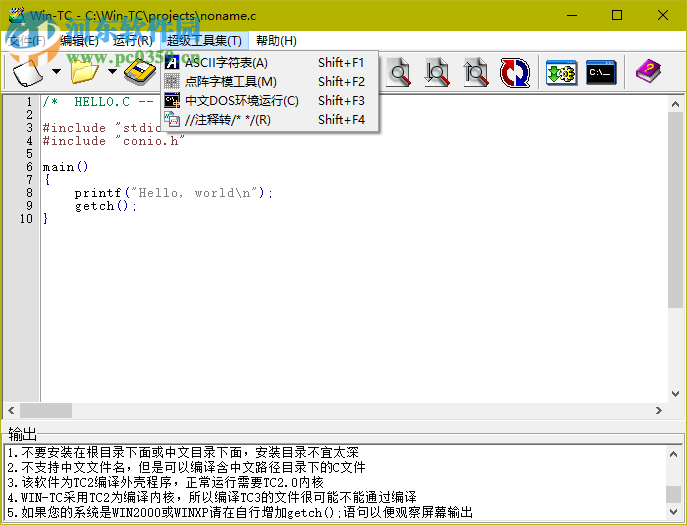
Task: Click the New file toolbar icon
Action: [x=28, y=72]
